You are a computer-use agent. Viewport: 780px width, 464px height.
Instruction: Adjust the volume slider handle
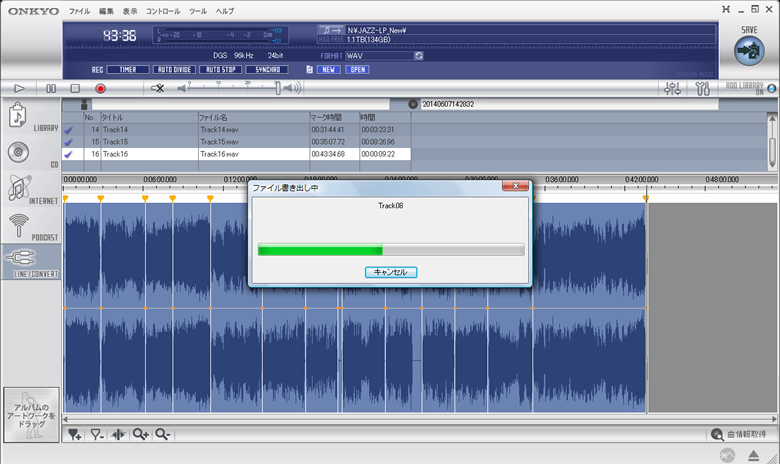(x=277, y=89)
